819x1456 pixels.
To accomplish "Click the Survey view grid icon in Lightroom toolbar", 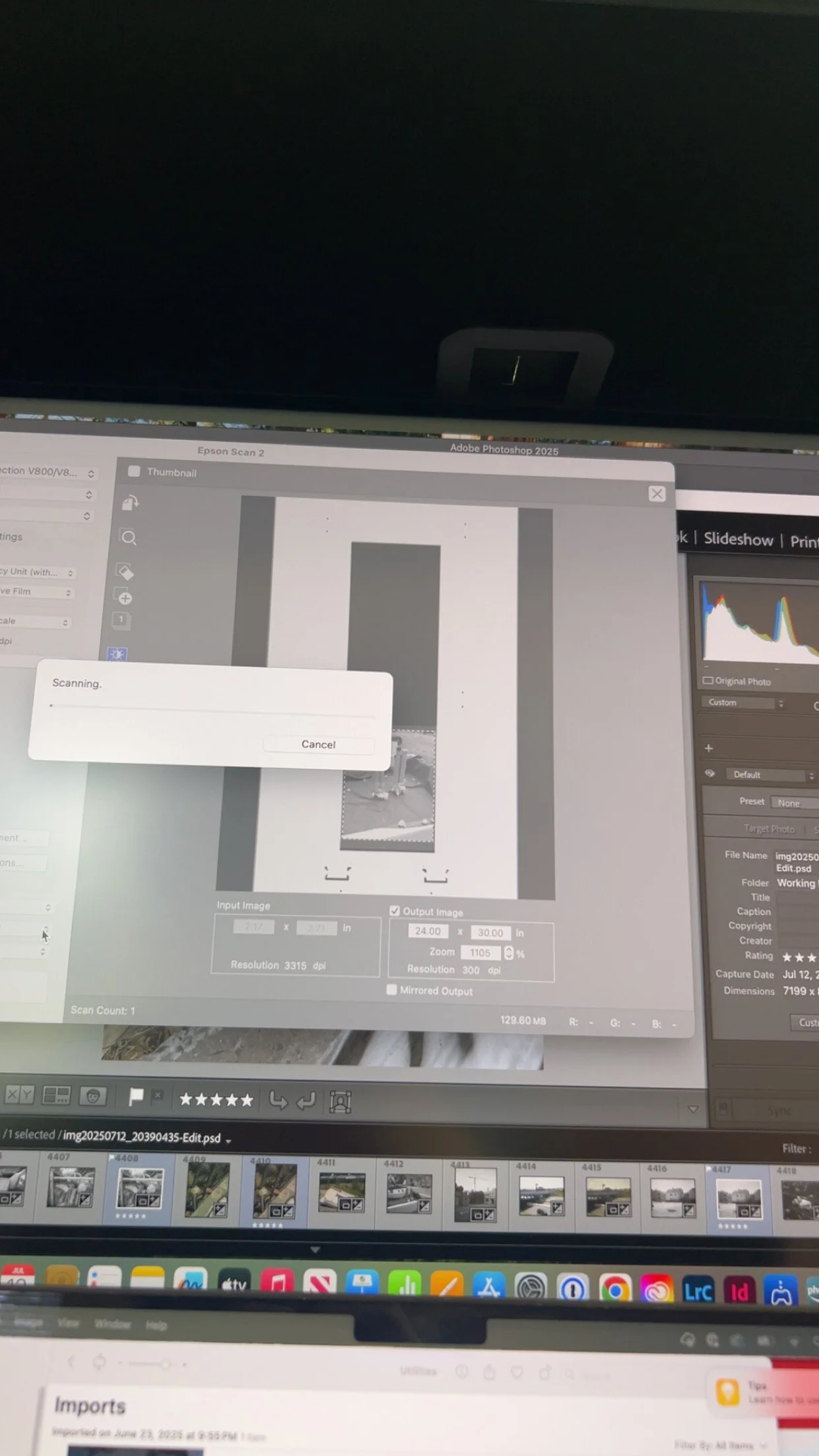I will point(56,1096).
